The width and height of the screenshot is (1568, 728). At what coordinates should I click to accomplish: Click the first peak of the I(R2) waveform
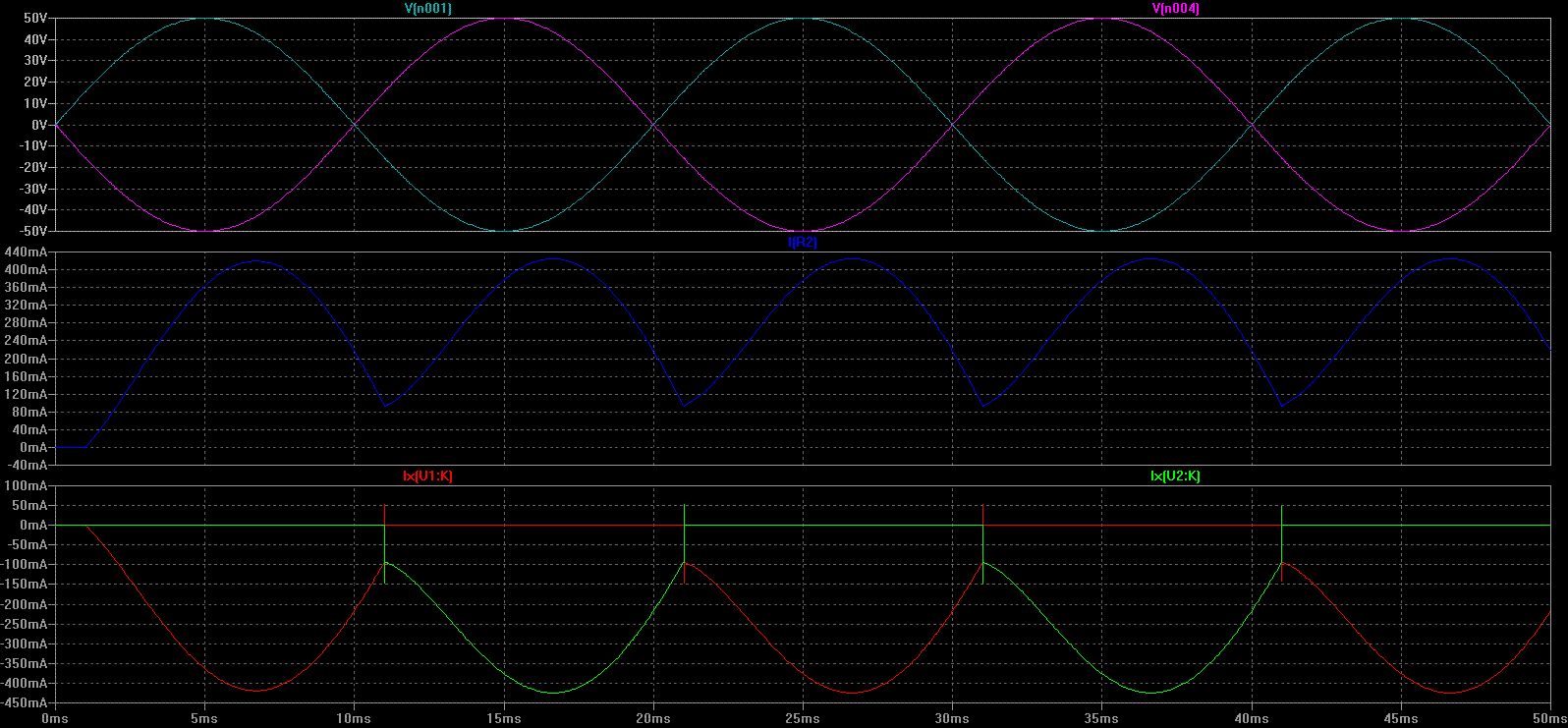(x=256, y=261)
